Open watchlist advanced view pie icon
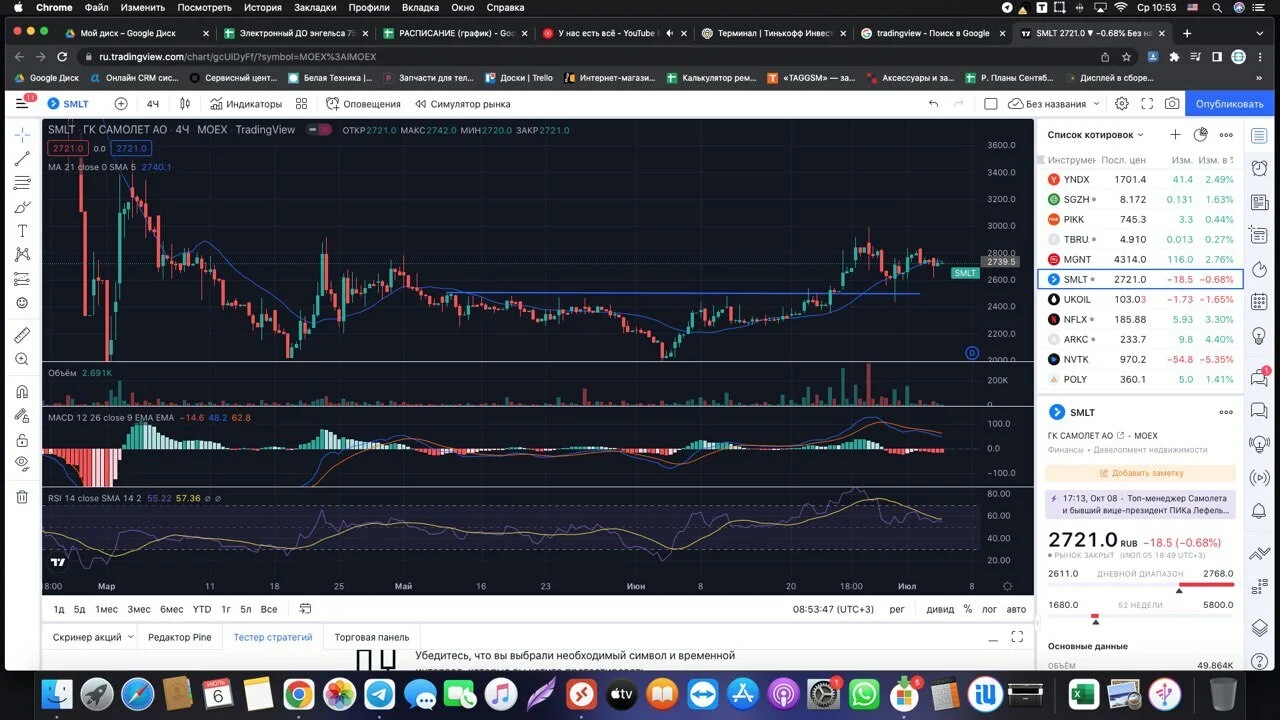 1201,135
